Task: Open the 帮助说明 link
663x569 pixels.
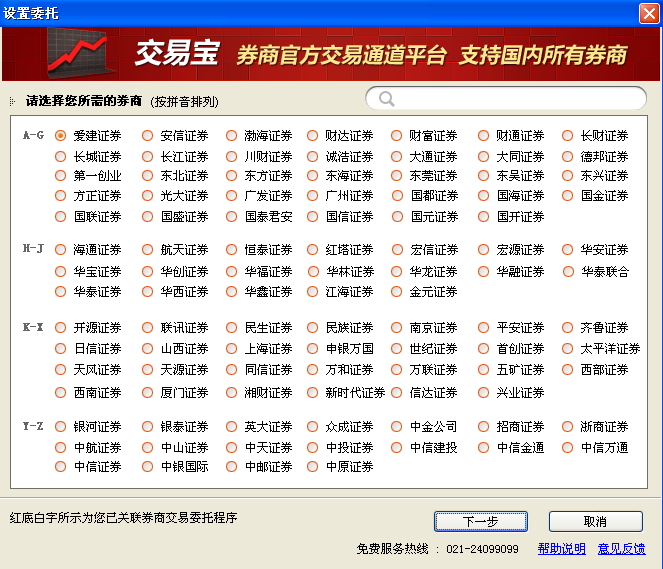Action: (561, 549)
